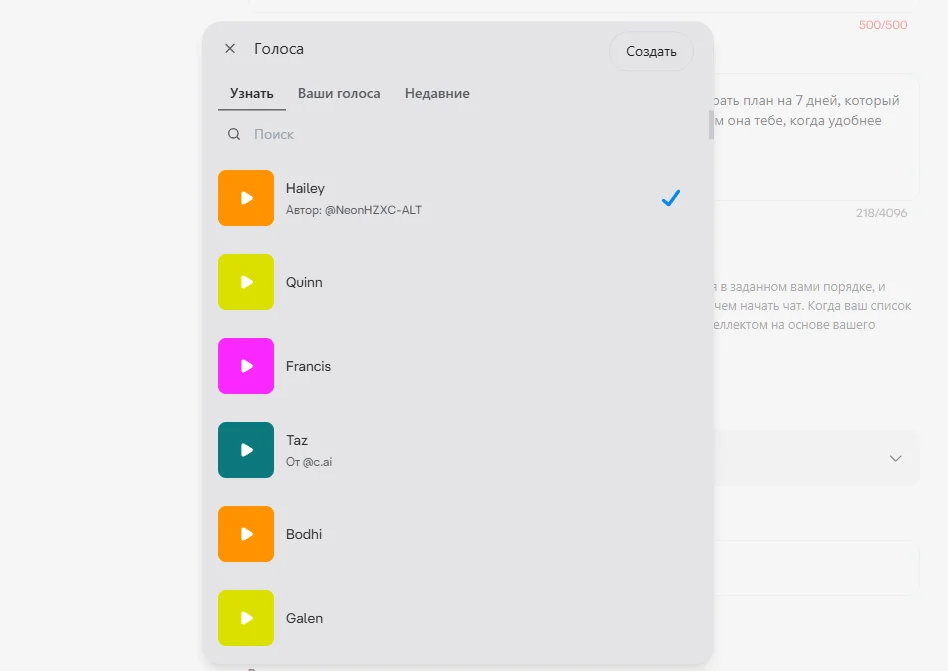The image size is (948, 671).
Task: Close the Голоса dialog with the X
Action: 230,48
